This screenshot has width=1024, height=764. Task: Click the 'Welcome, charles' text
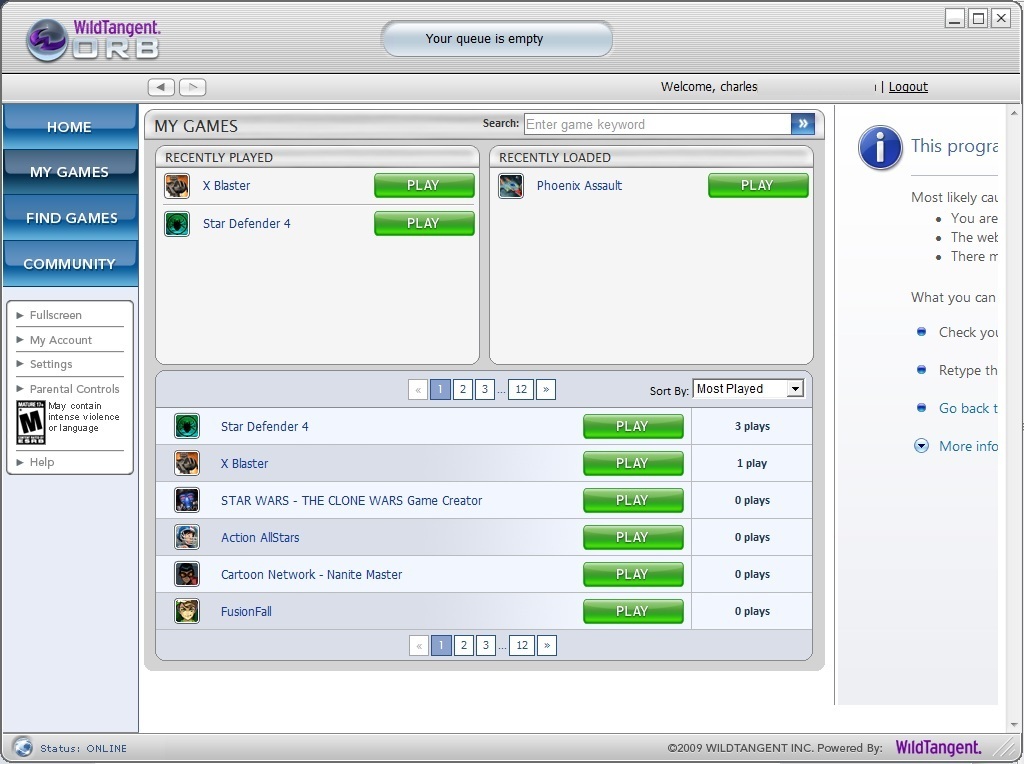(709, 87)
